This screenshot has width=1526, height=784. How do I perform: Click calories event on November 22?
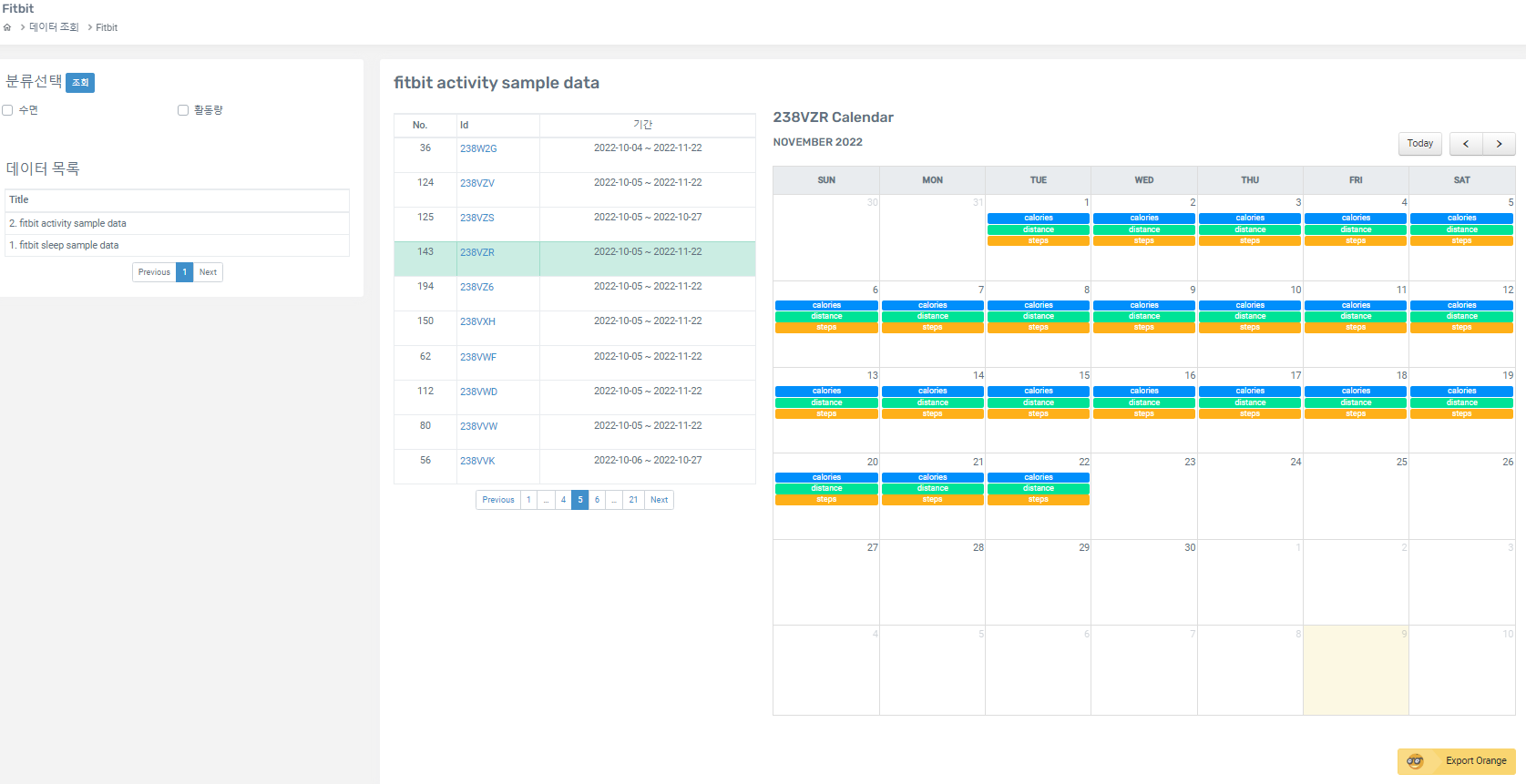click(1038, 477)
